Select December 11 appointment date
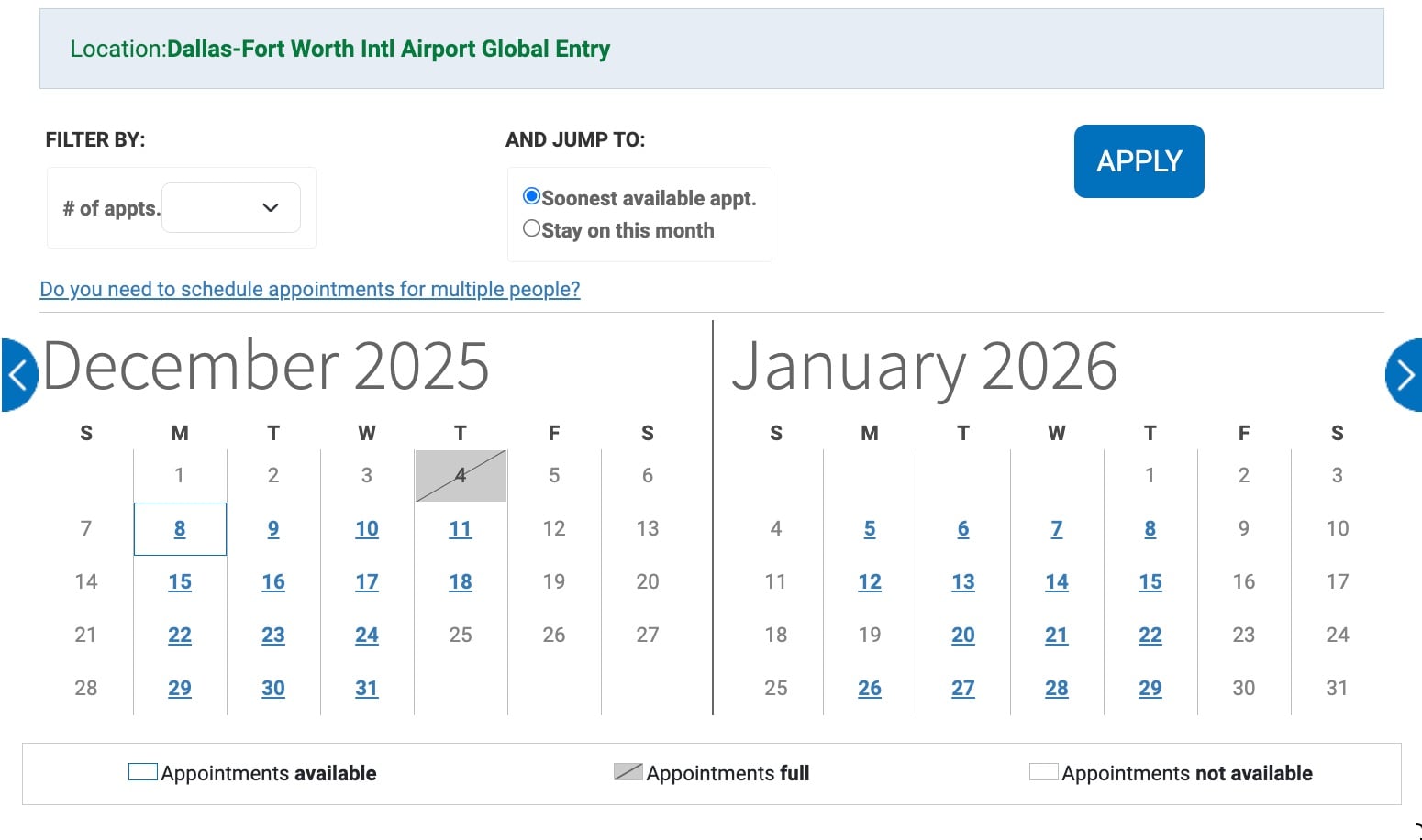This screenshot has height=840, width=1422. (460, 529)
